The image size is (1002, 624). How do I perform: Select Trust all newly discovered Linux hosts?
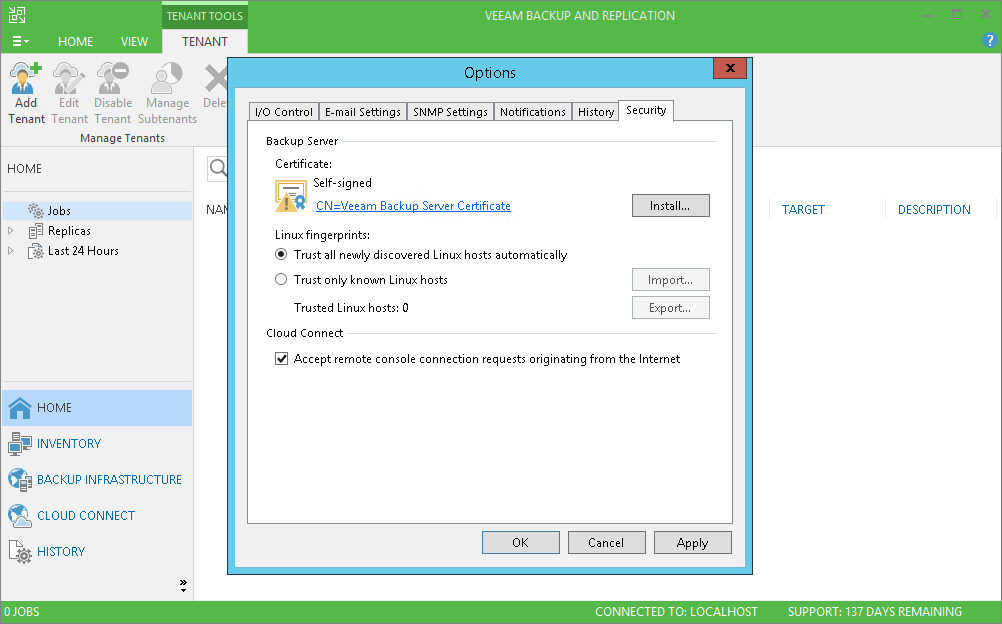[x=281, y=254]
